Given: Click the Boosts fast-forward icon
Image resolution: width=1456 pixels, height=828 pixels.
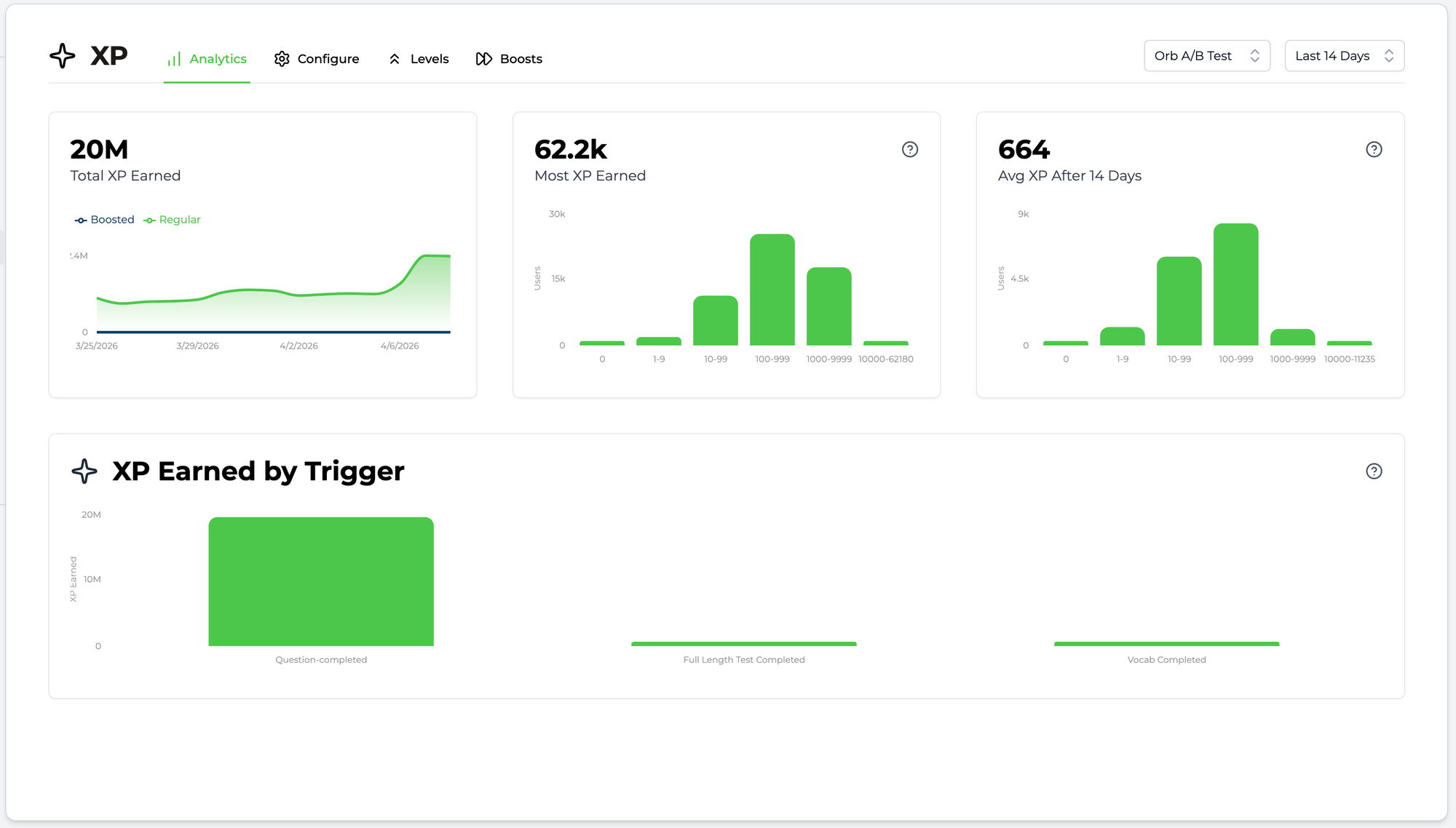Looking at the screenshot, I should pyautogui.click(x=484, y=59).
